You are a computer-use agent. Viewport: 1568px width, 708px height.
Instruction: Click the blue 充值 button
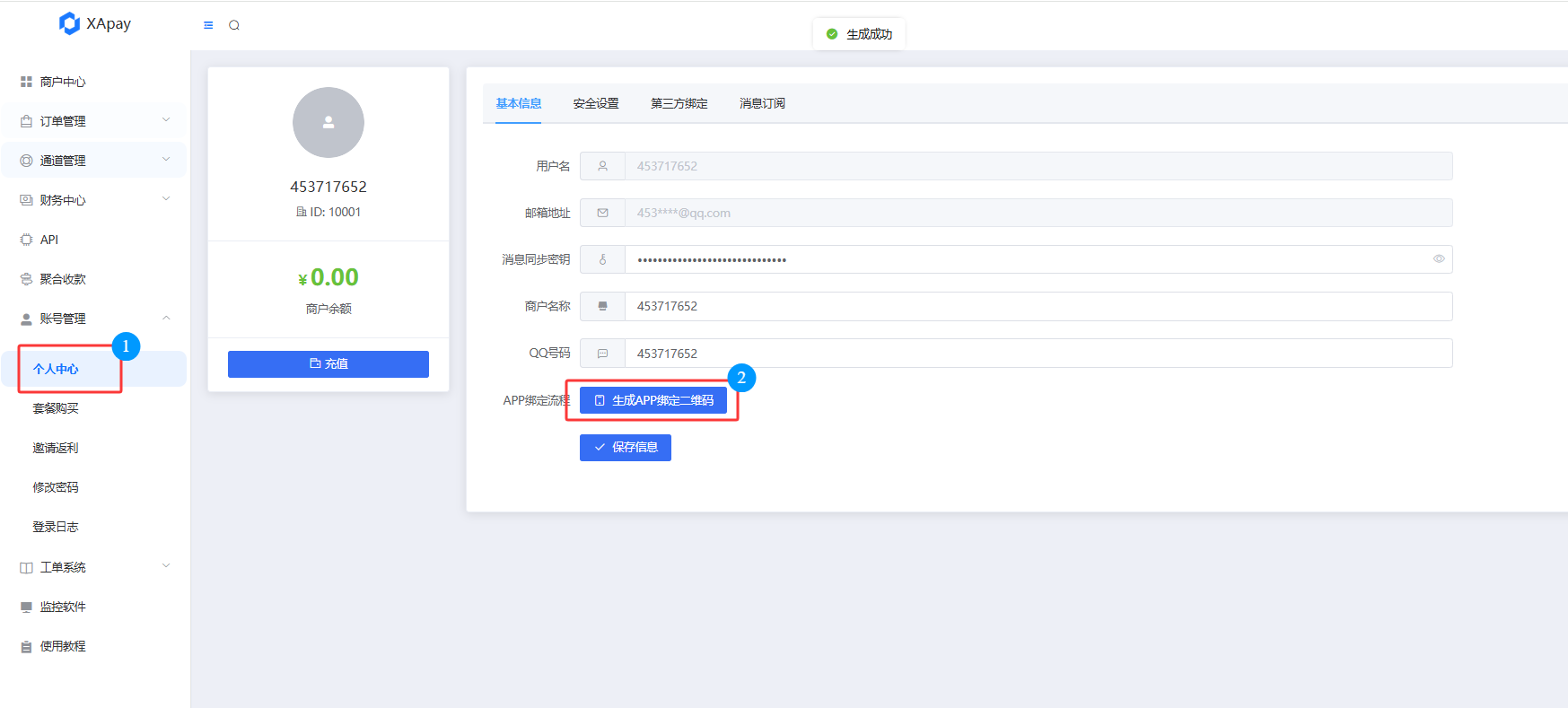pyautogui.click(x=328, y=363)
